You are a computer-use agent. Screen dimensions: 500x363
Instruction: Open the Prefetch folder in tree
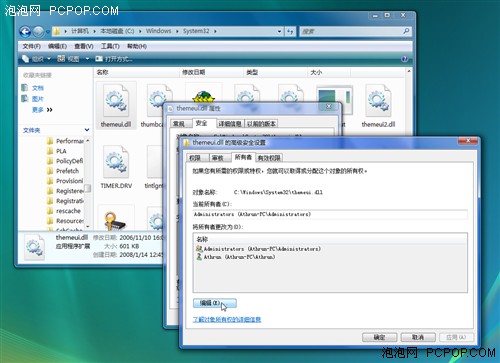click(67, 171)
